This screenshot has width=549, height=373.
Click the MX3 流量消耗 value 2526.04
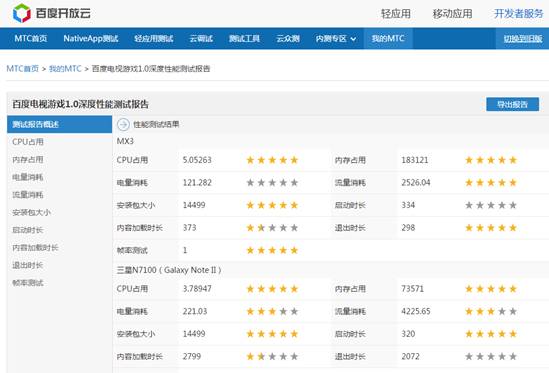416,182
